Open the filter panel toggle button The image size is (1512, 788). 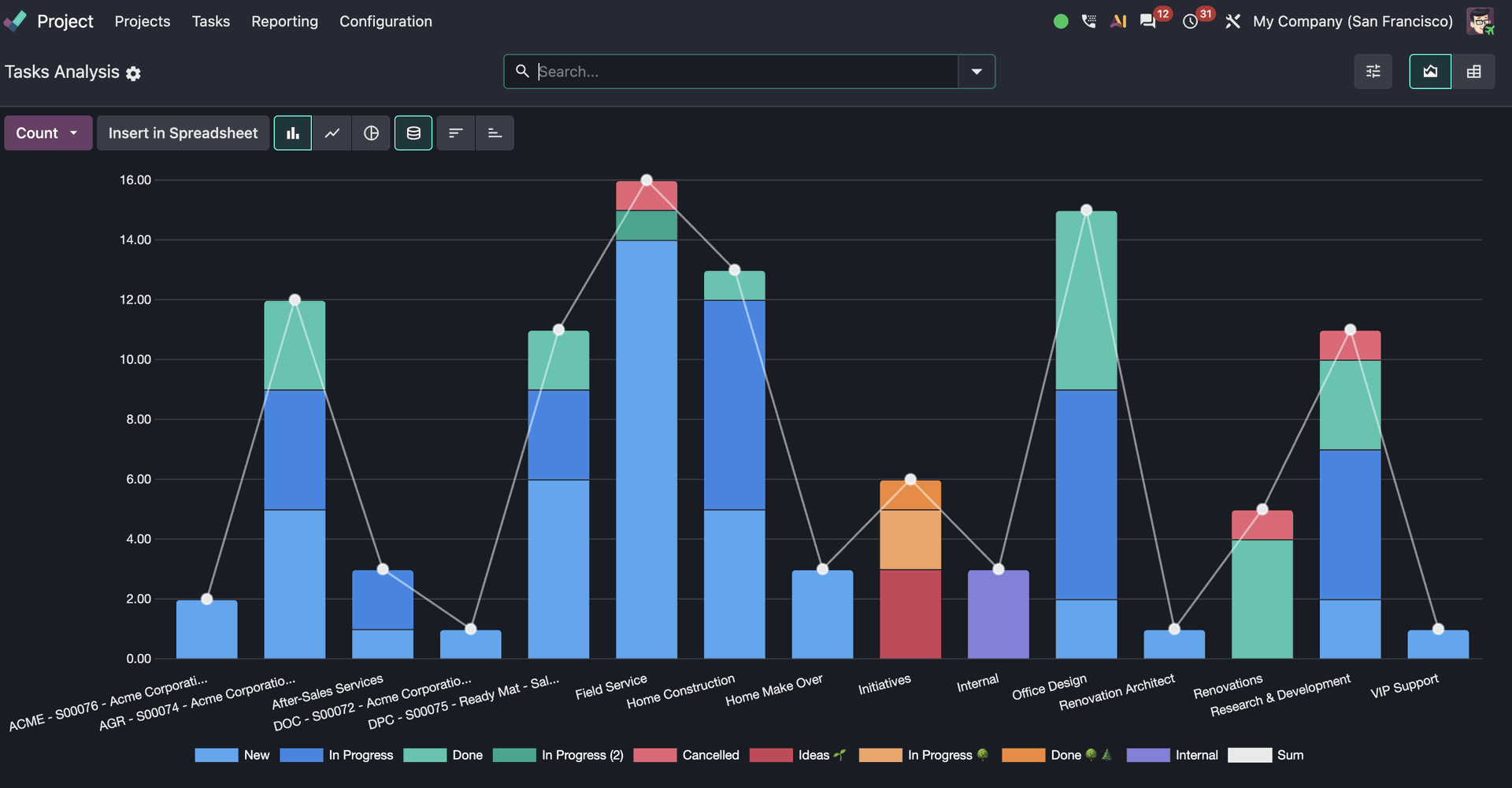click(x=1373, y=72)
